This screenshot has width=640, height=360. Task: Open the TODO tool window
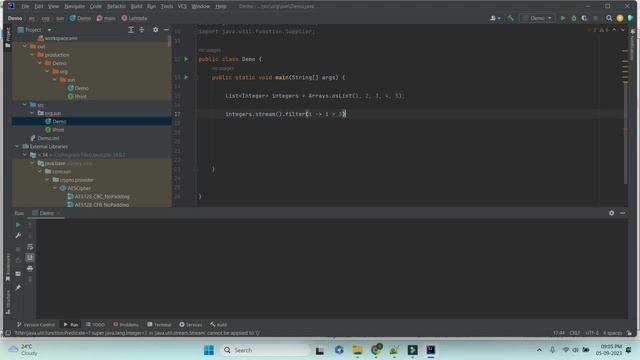(95, 325)
